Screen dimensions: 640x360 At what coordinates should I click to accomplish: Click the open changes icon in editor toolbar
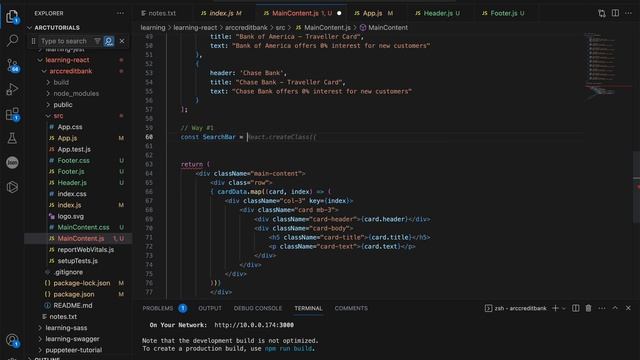(x=602, y=13)
